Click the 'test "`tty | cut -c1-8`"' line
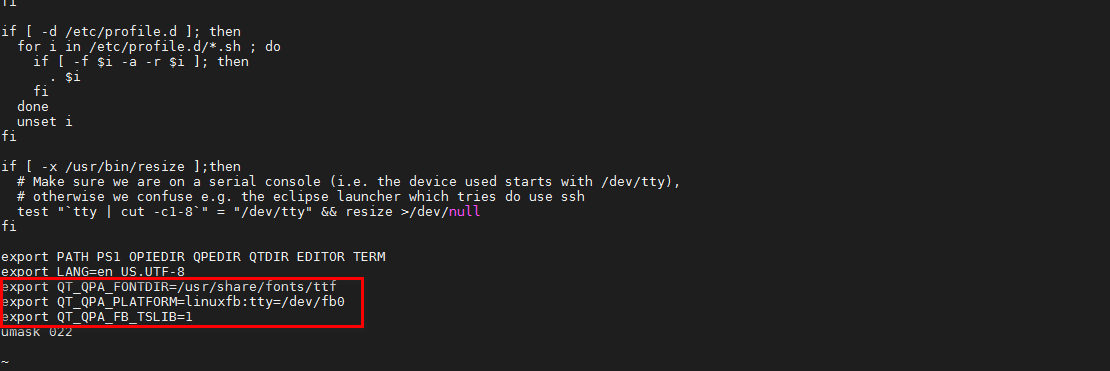 point(249,212)
